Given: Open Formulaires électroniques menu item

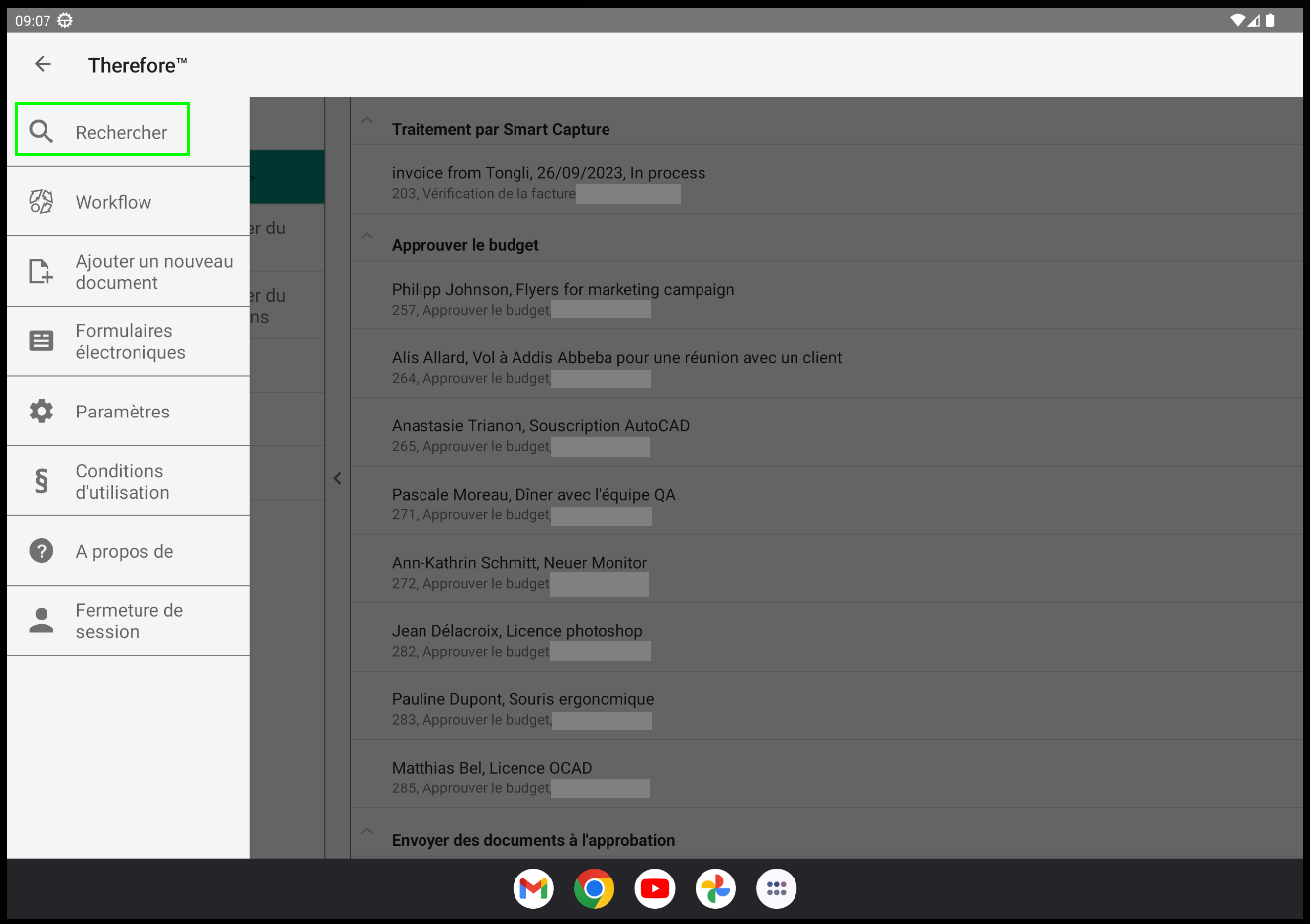Looking at the screenshot, I should (129, 341).
